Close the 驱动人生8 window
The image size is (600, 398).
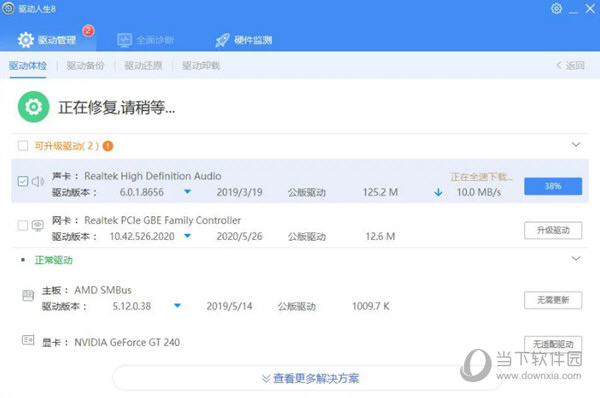(590, 8)
